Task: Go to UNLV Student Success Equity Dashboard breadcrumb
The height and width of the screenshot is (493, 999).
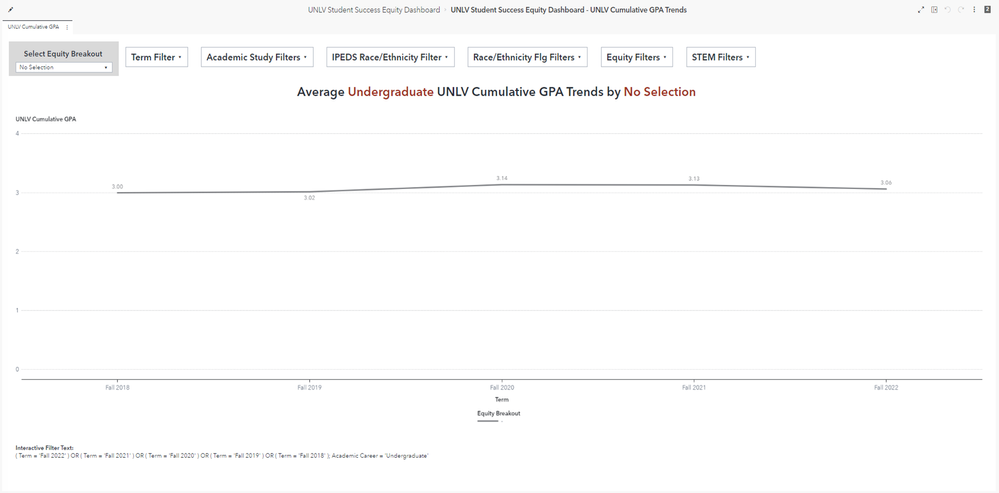Action: click(x=373, y=10)
